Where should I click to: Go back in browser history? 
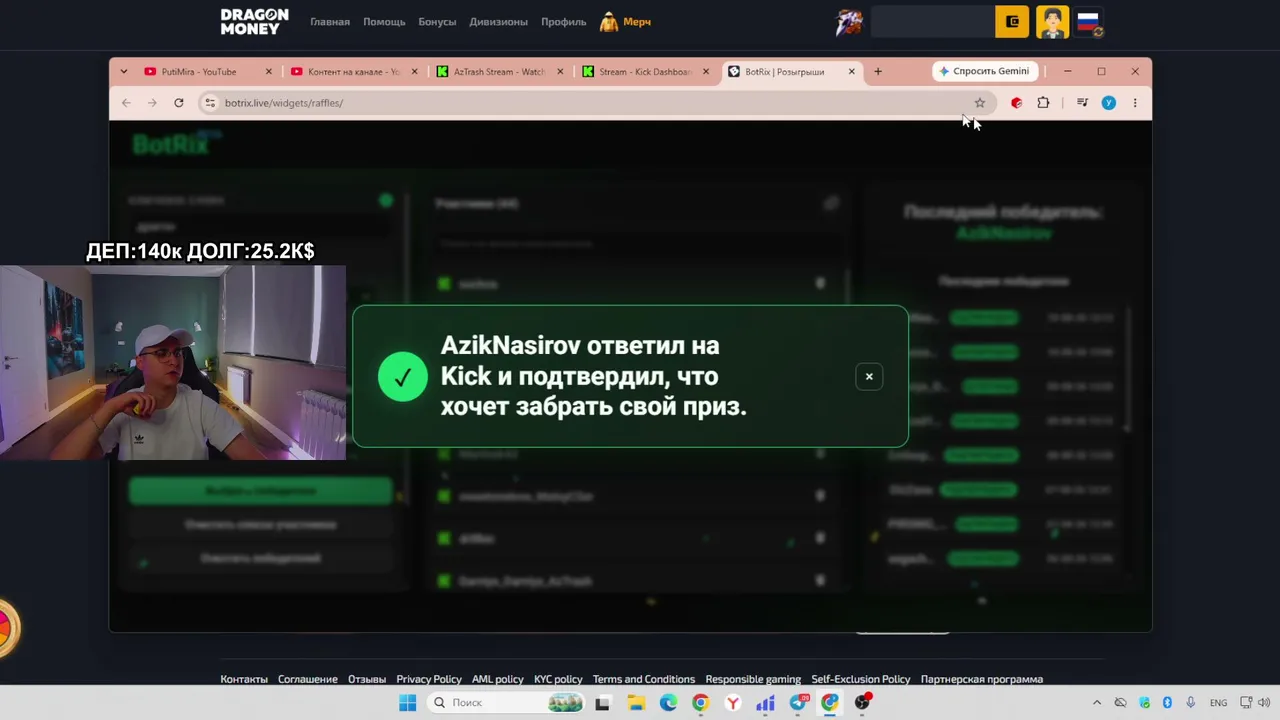(126, 103)
